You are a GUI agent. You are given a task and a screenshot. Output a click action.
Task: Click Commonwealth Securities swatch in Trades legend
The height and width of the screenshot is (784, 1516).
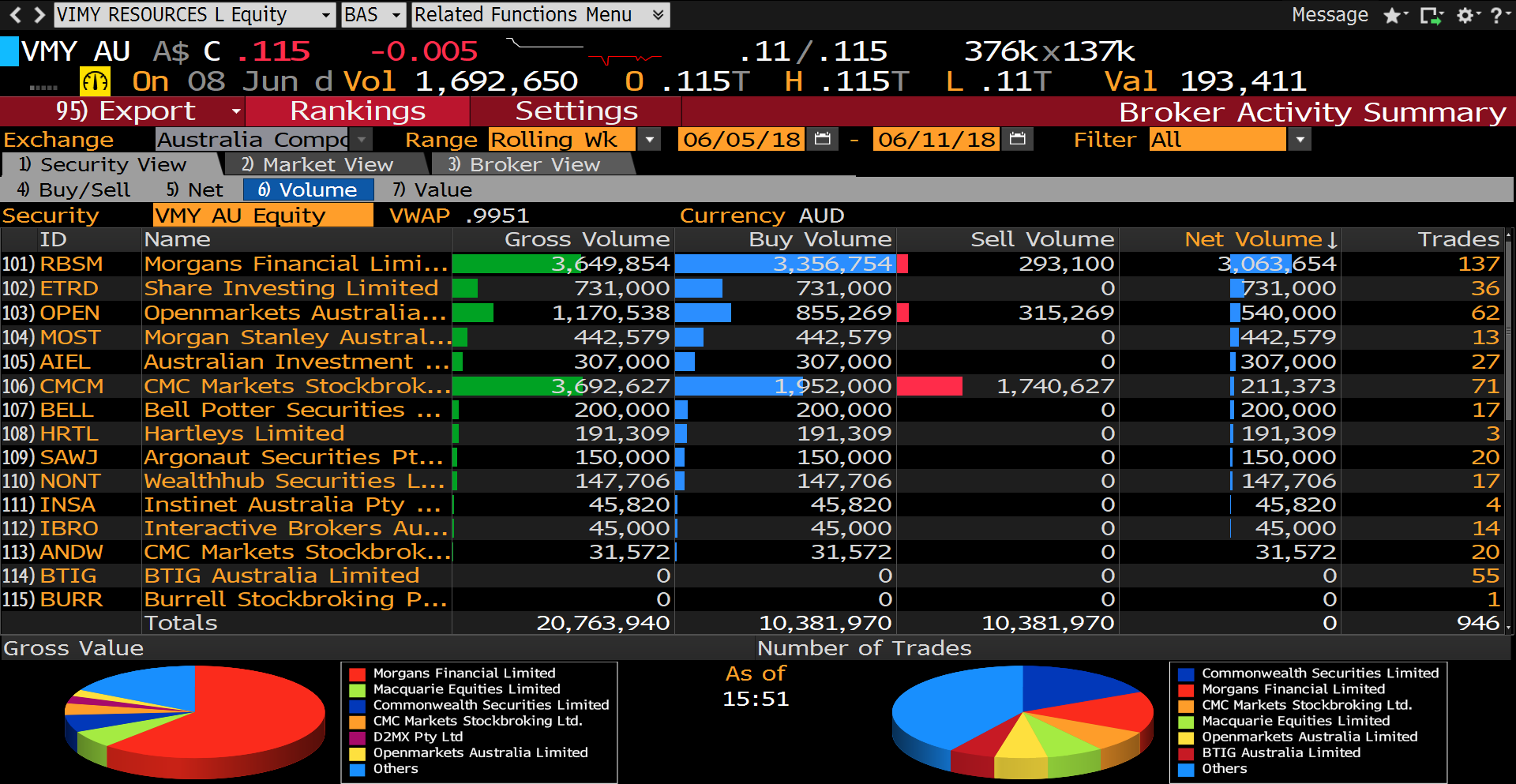tap(1186, 674)
